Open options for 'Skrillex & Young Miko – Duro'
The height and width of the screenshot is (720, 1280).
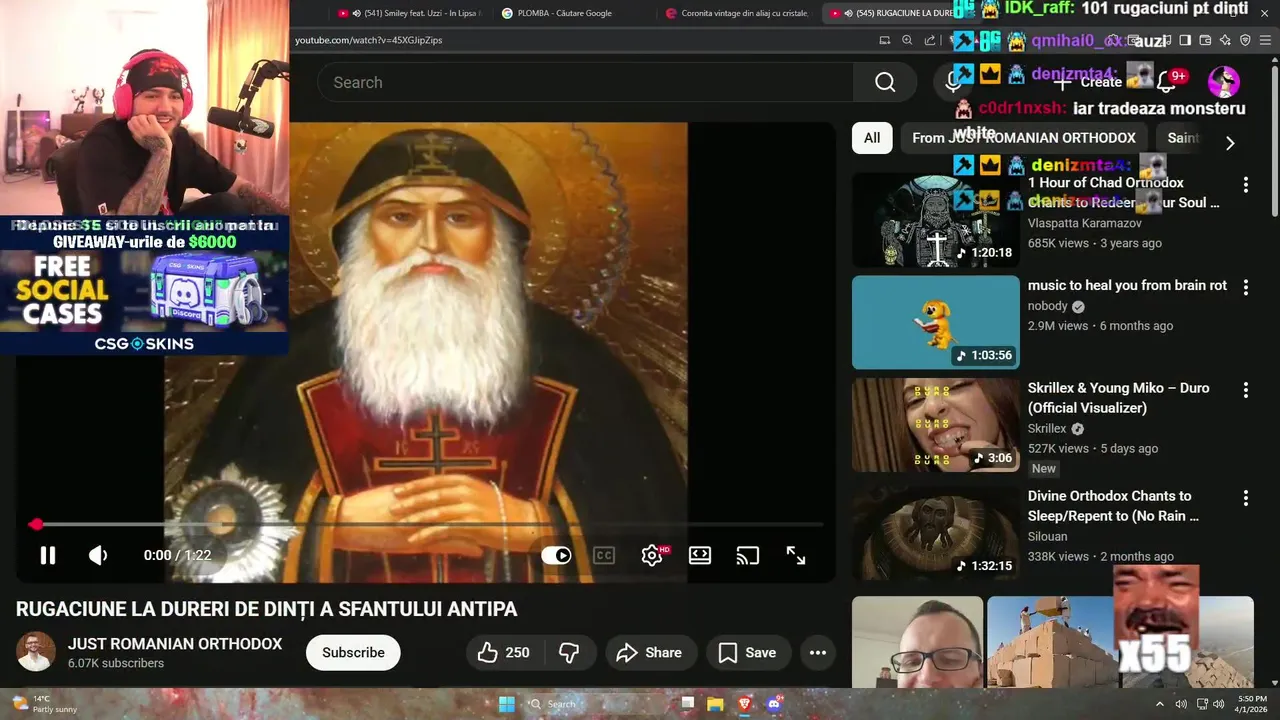coord(1246,390)
